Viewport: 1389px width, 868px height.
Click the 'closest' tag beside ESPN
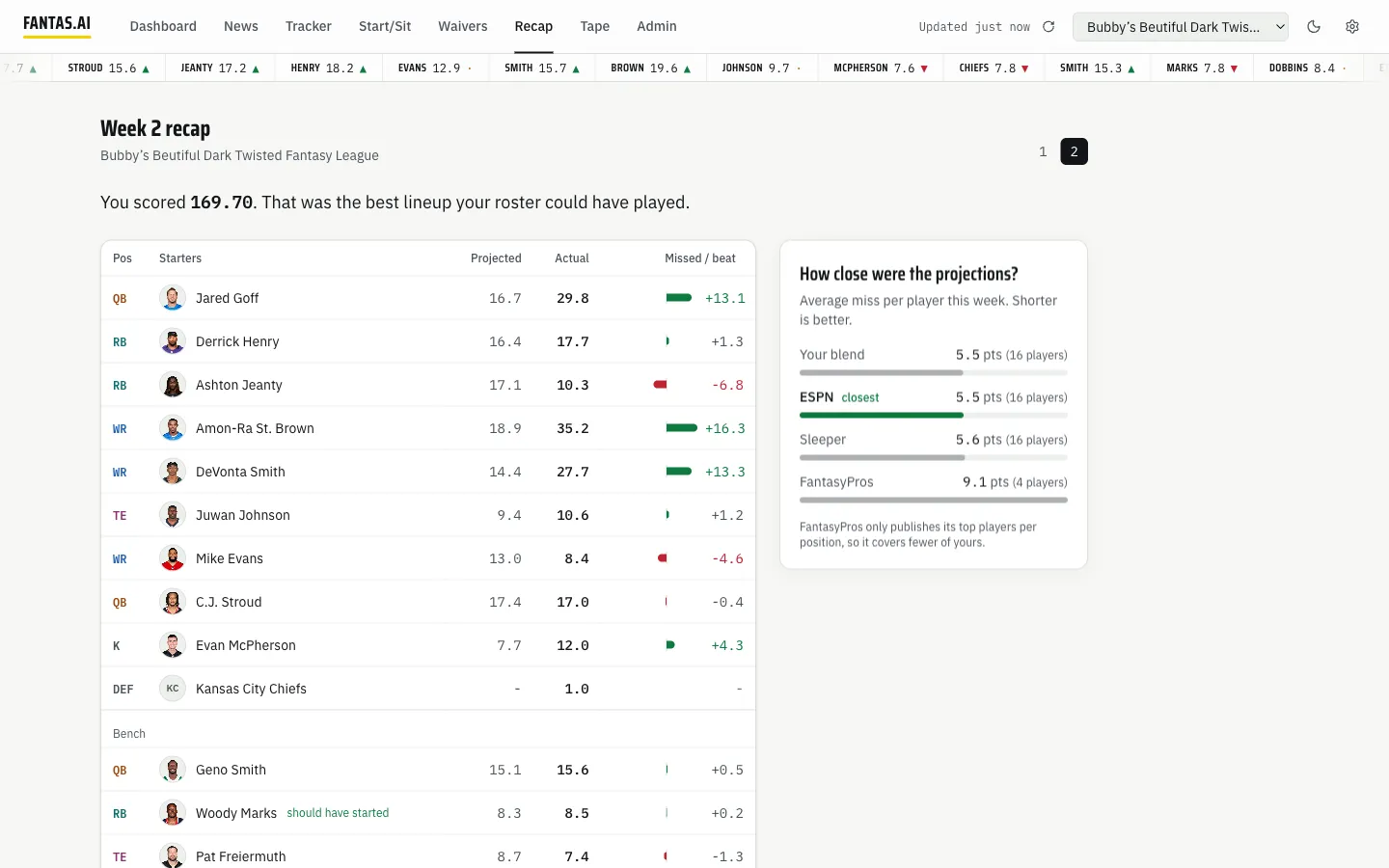click(860, 397)
